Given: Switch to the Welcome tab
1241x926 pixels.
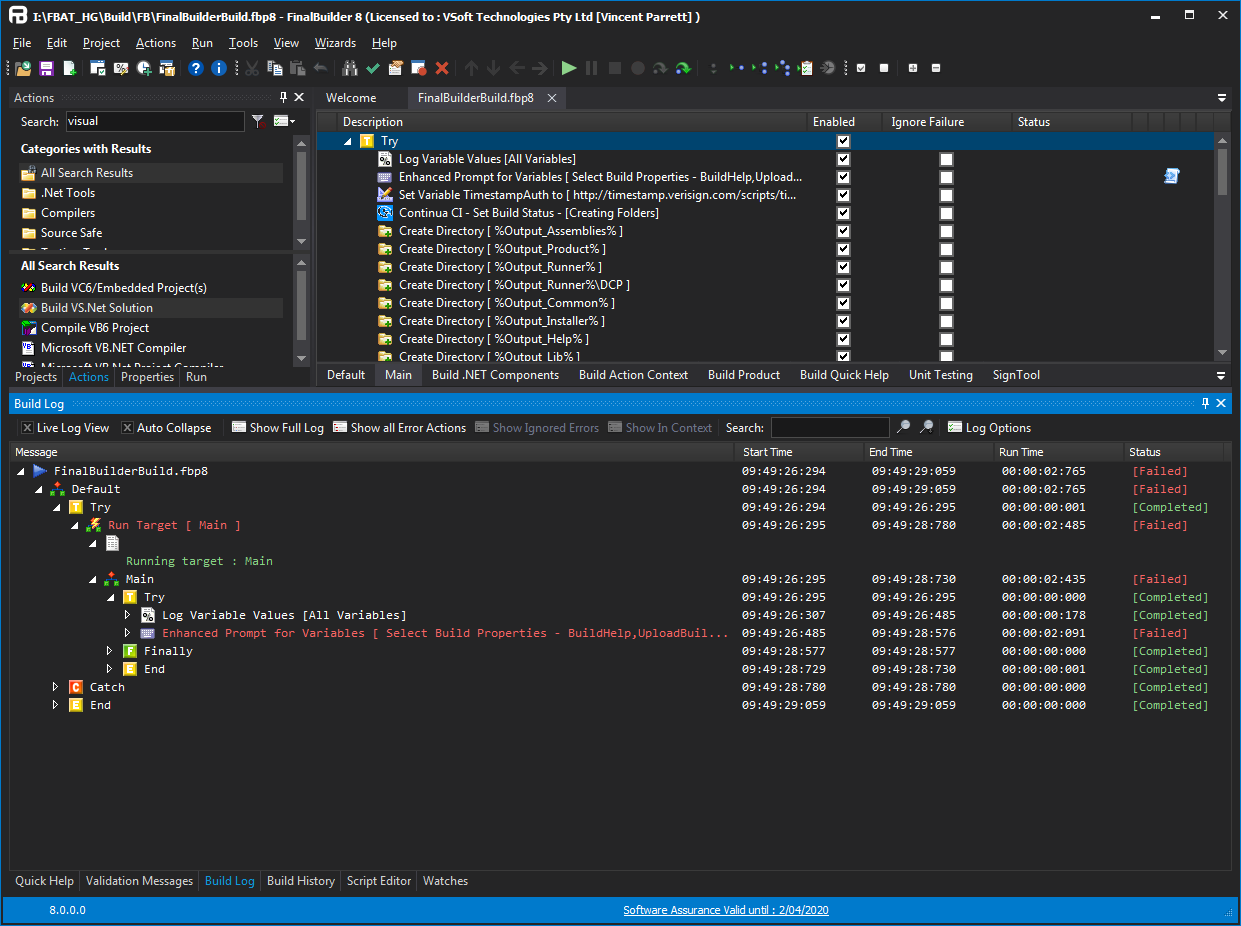Looking at the screenshot, I should (x=351, y=98).
